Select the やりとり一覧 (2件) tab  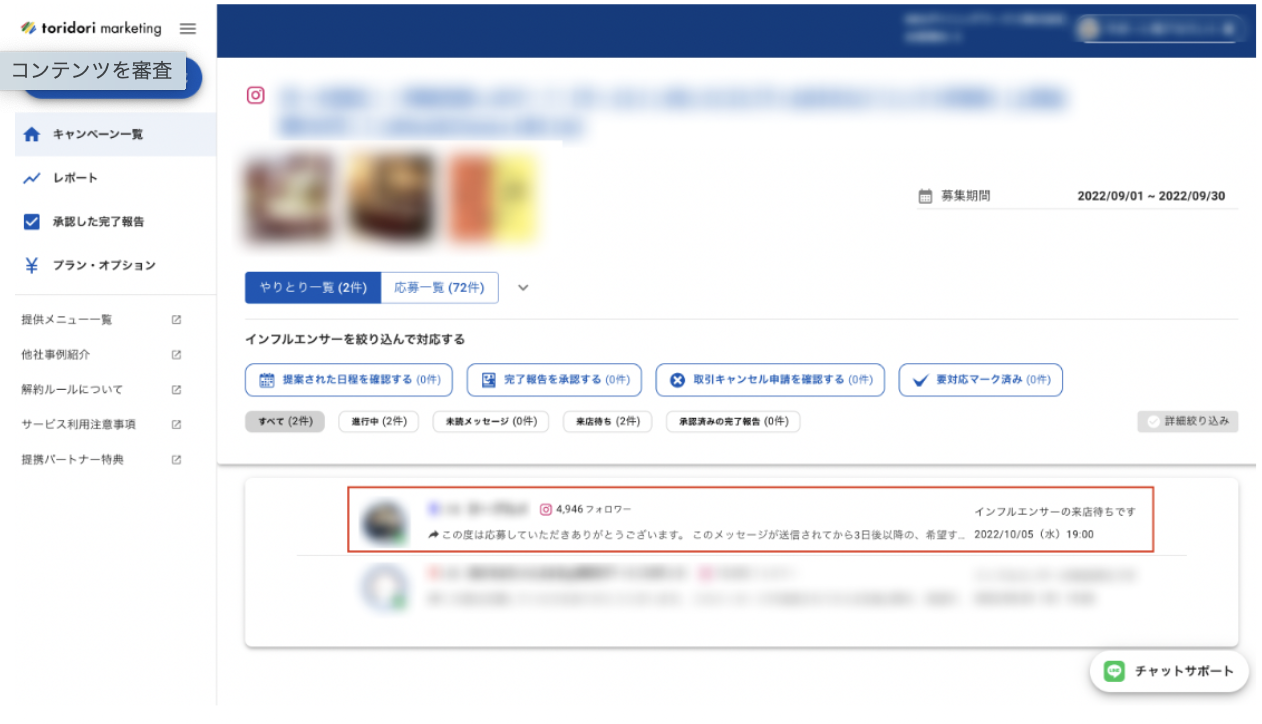click(313, 287)
